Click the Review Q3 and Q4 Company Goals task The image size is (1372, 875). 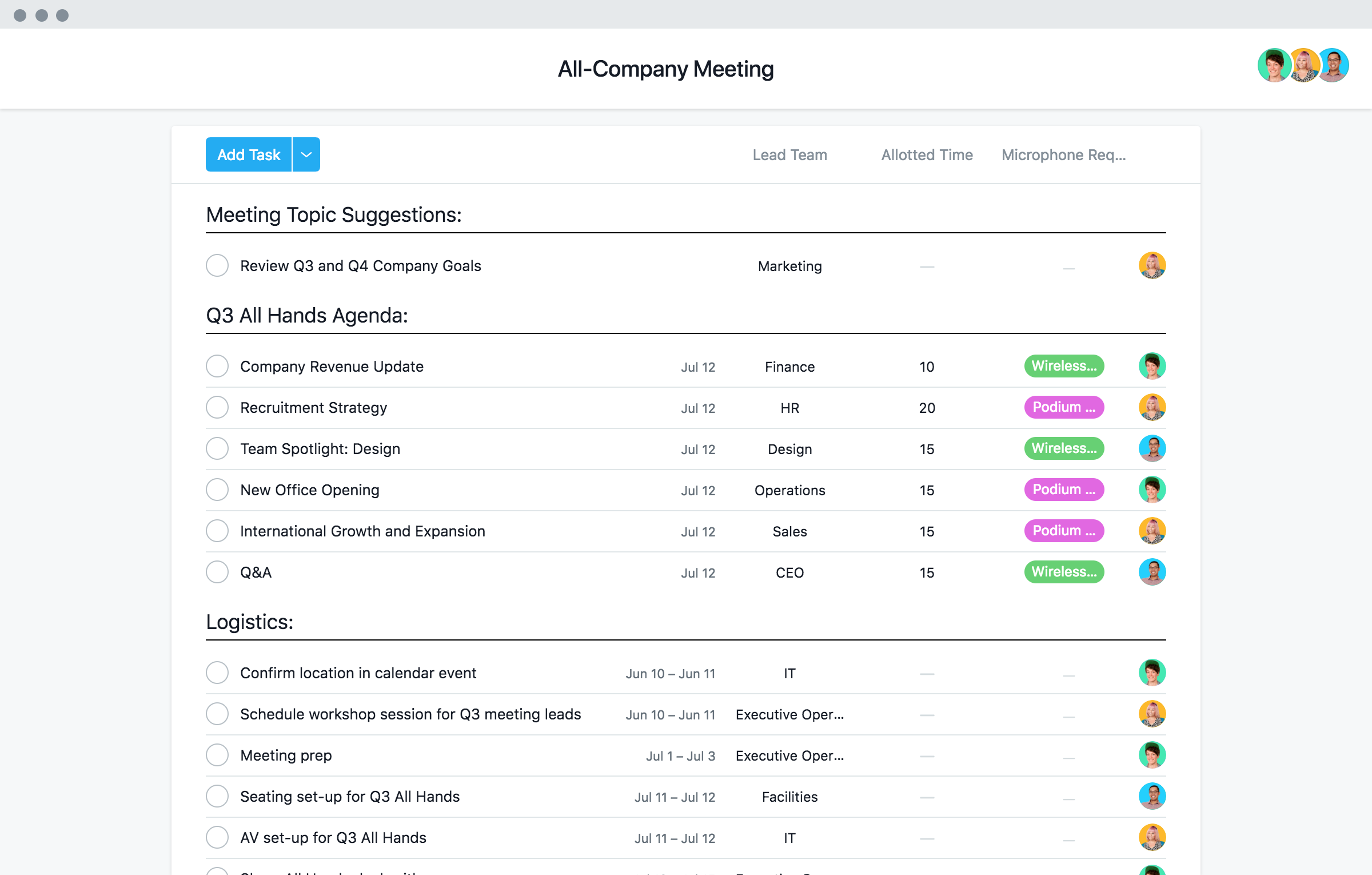361,266
